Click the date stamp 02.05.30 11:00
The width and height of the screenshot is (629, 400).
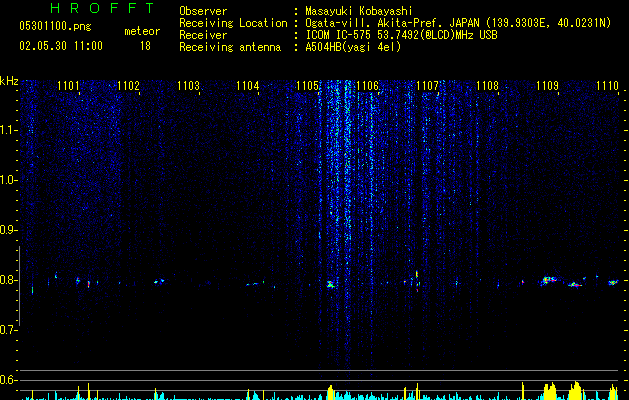pyautogui.click(x=61, y=46)
